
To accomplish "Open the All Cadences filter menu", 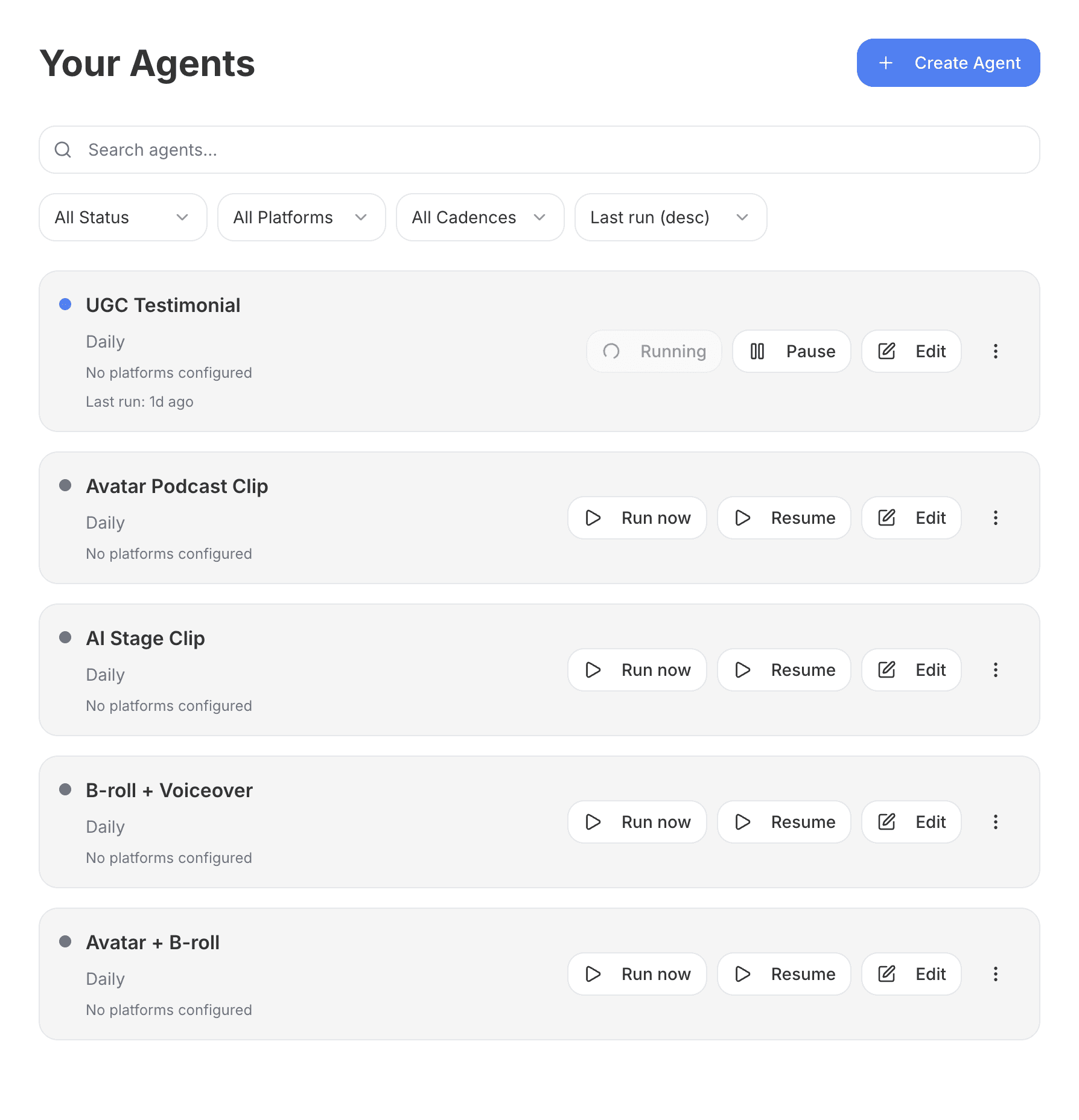I will tap(480, 217).
